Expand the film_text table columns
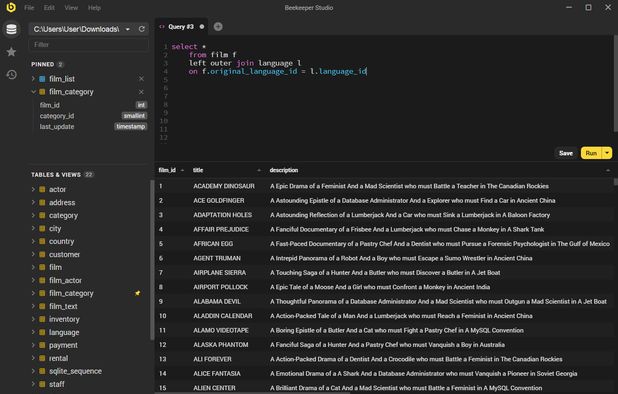Viewport: 618px width, 394px height. click(x=33, y=306)
